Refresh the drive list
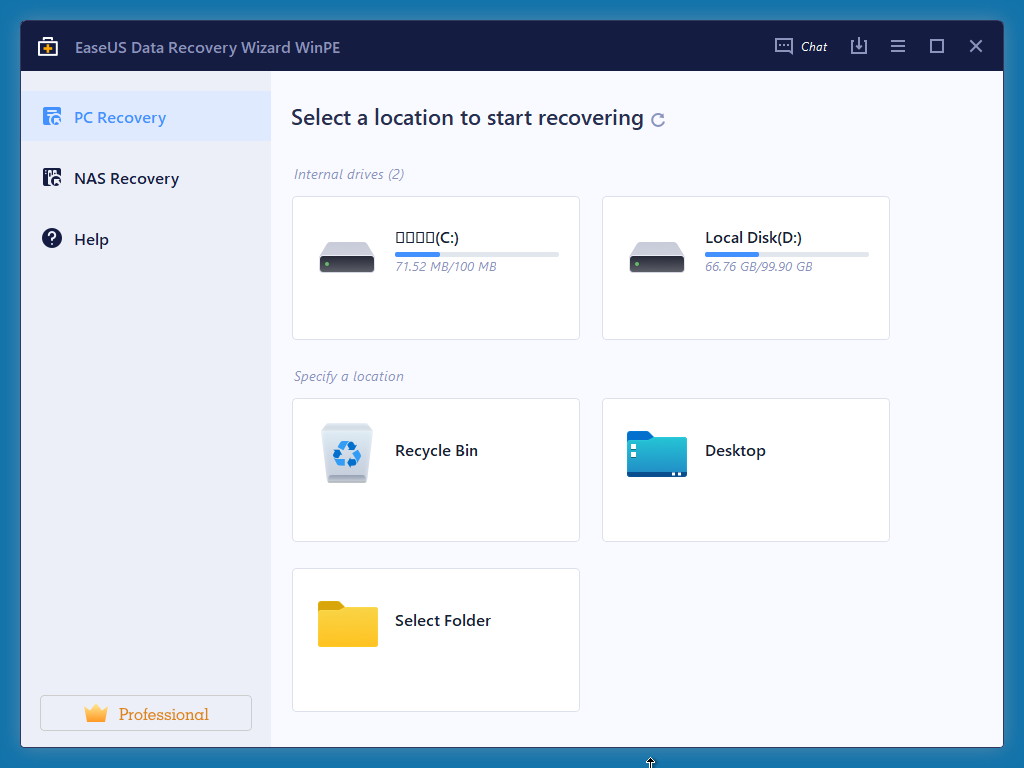The width and height of the screenshot is (1024, 768). (658, 120)
